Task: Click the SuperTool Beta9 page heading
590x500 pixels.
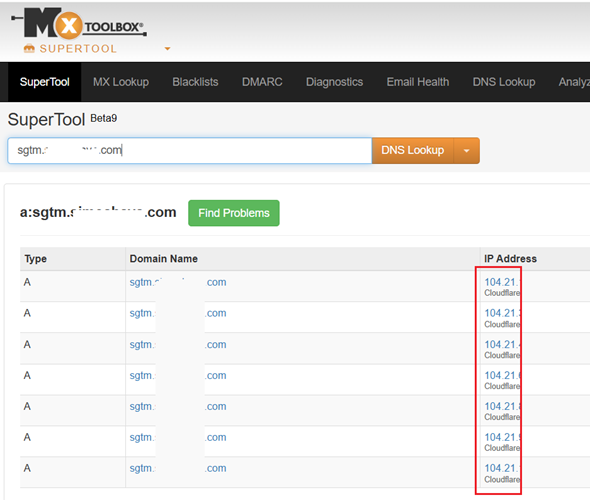Action: click(x=62, y=120)
